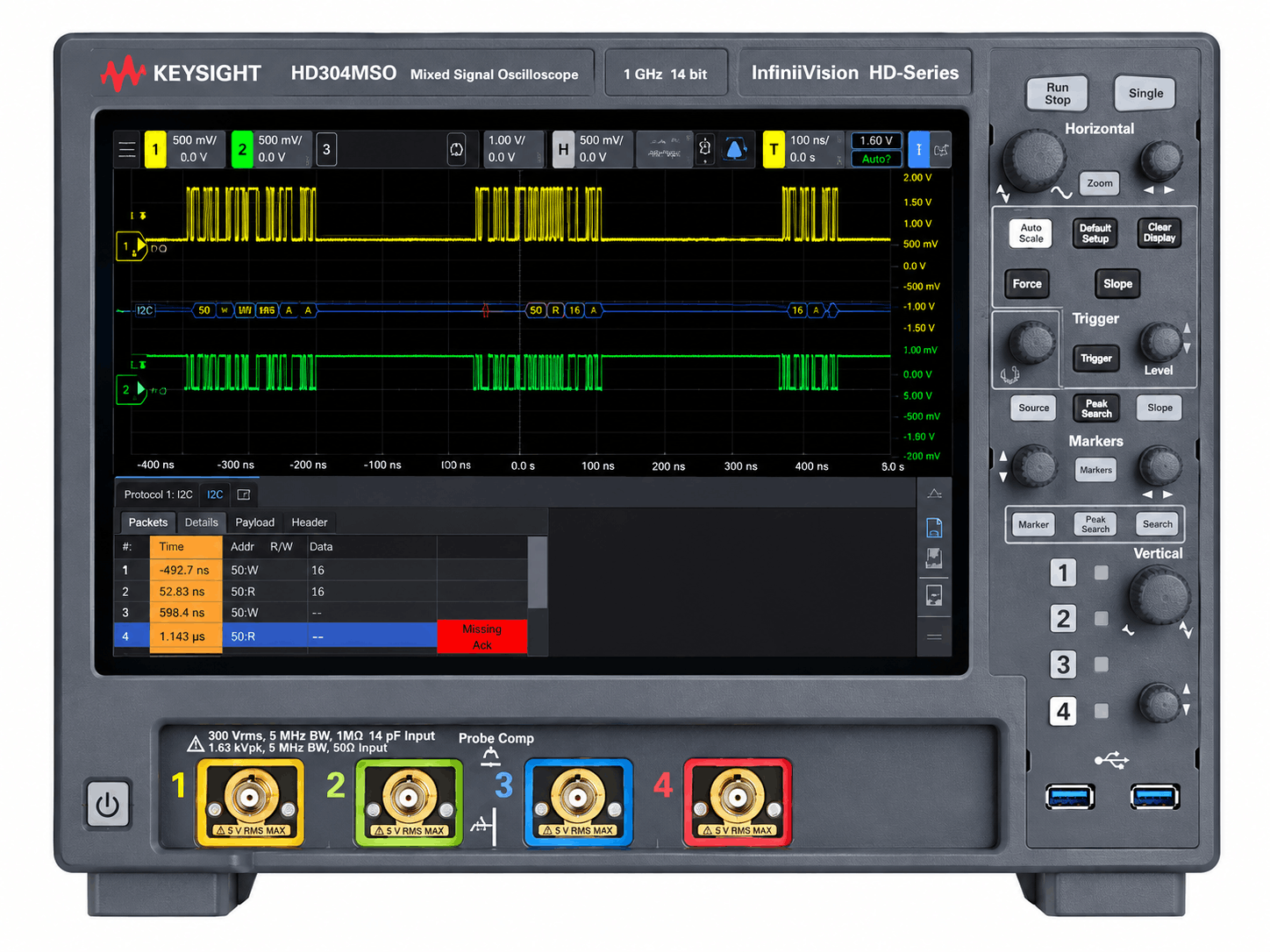The image size is (1270, 952).
Task: Open the 1.00 V/ scale readout
Action: pyautogui.click(x=513, y=149)
